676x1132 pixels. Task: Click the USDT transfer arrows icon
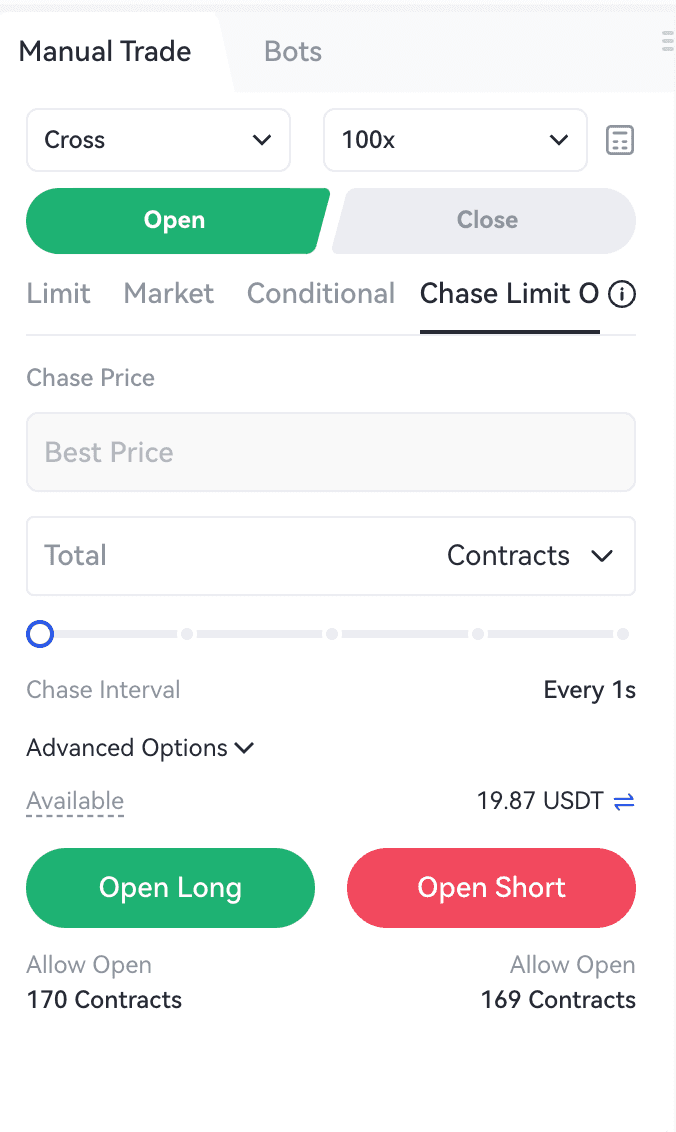(624, 801)
